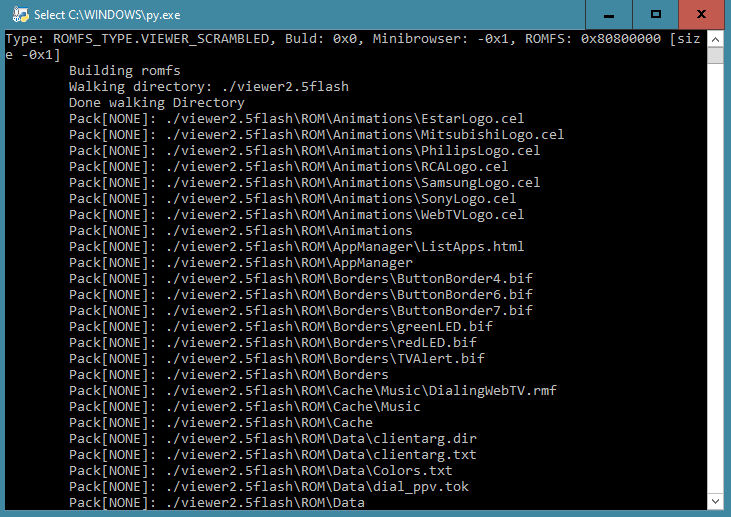Click the line ending in ROM\Data
The image size is (731, 517).
coord(217,503)
